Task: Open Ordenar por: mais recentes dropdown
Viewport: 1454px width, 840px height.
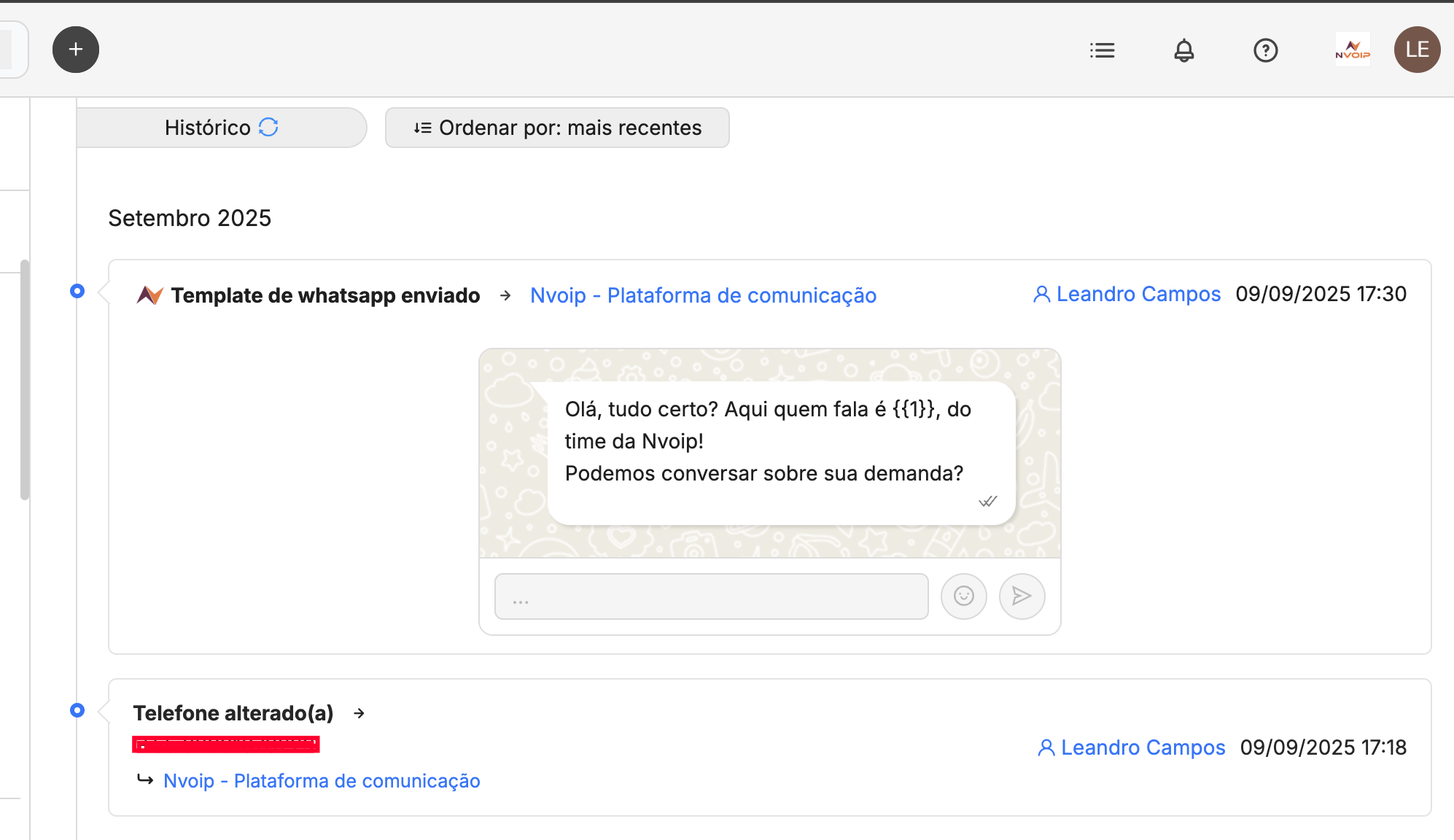Action: point(557,128)
